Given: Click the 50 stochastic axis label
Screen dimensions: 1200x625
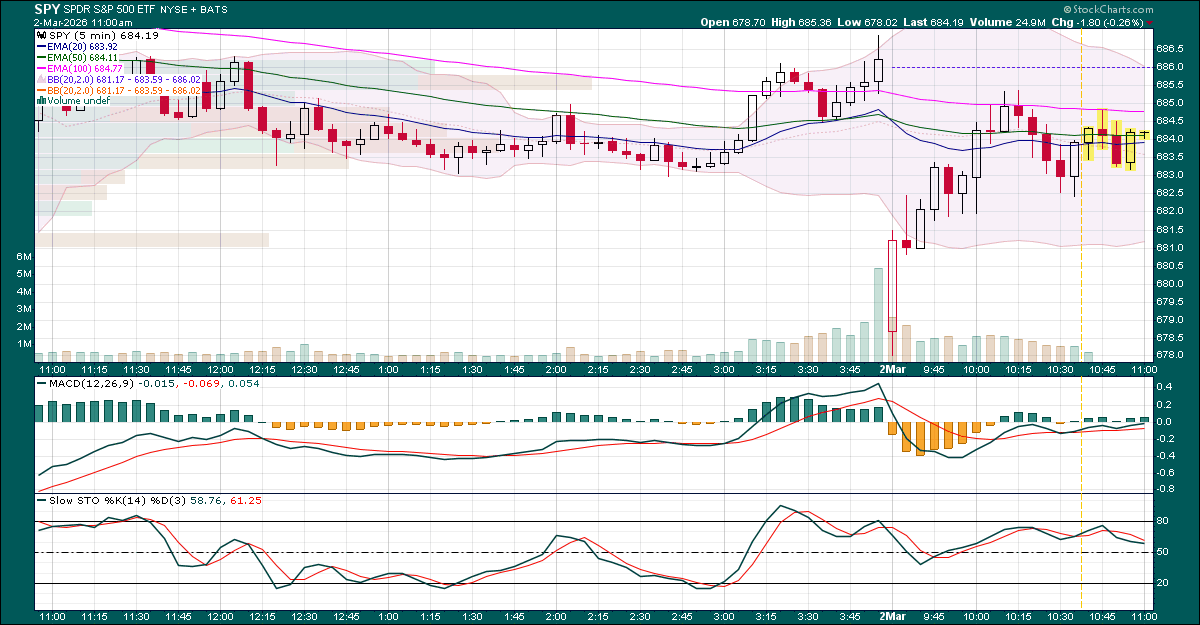Looking at the screenshot, I should 1164,552.
